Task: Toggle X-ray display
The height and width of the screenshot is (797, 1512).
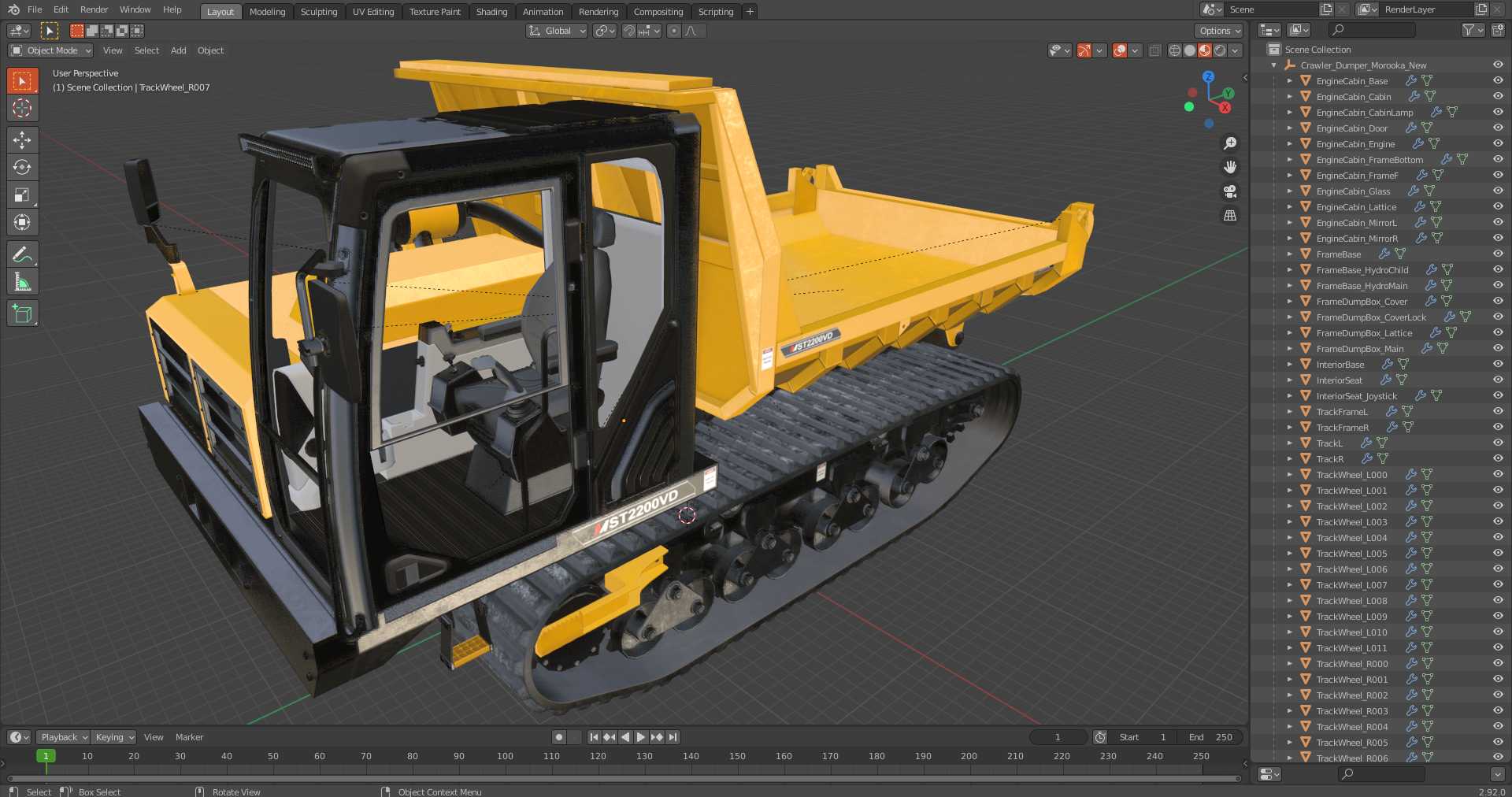Action: point(1154,50)
